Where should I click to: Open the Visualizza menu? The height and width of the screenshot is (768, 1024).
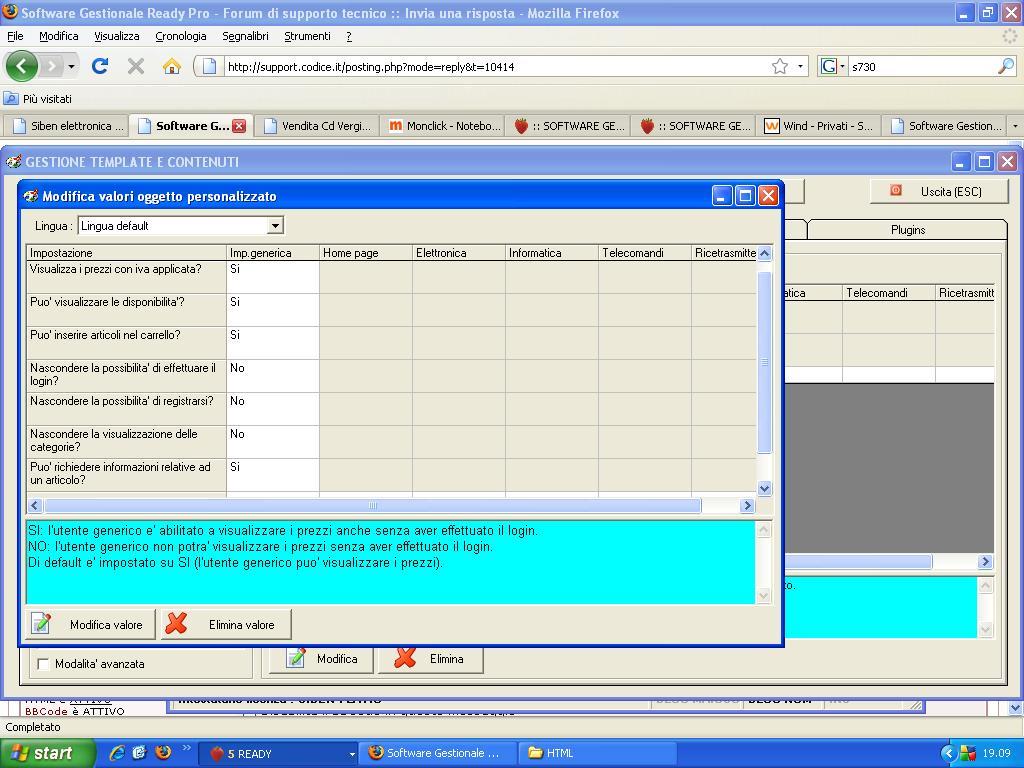tap(116, 36)
